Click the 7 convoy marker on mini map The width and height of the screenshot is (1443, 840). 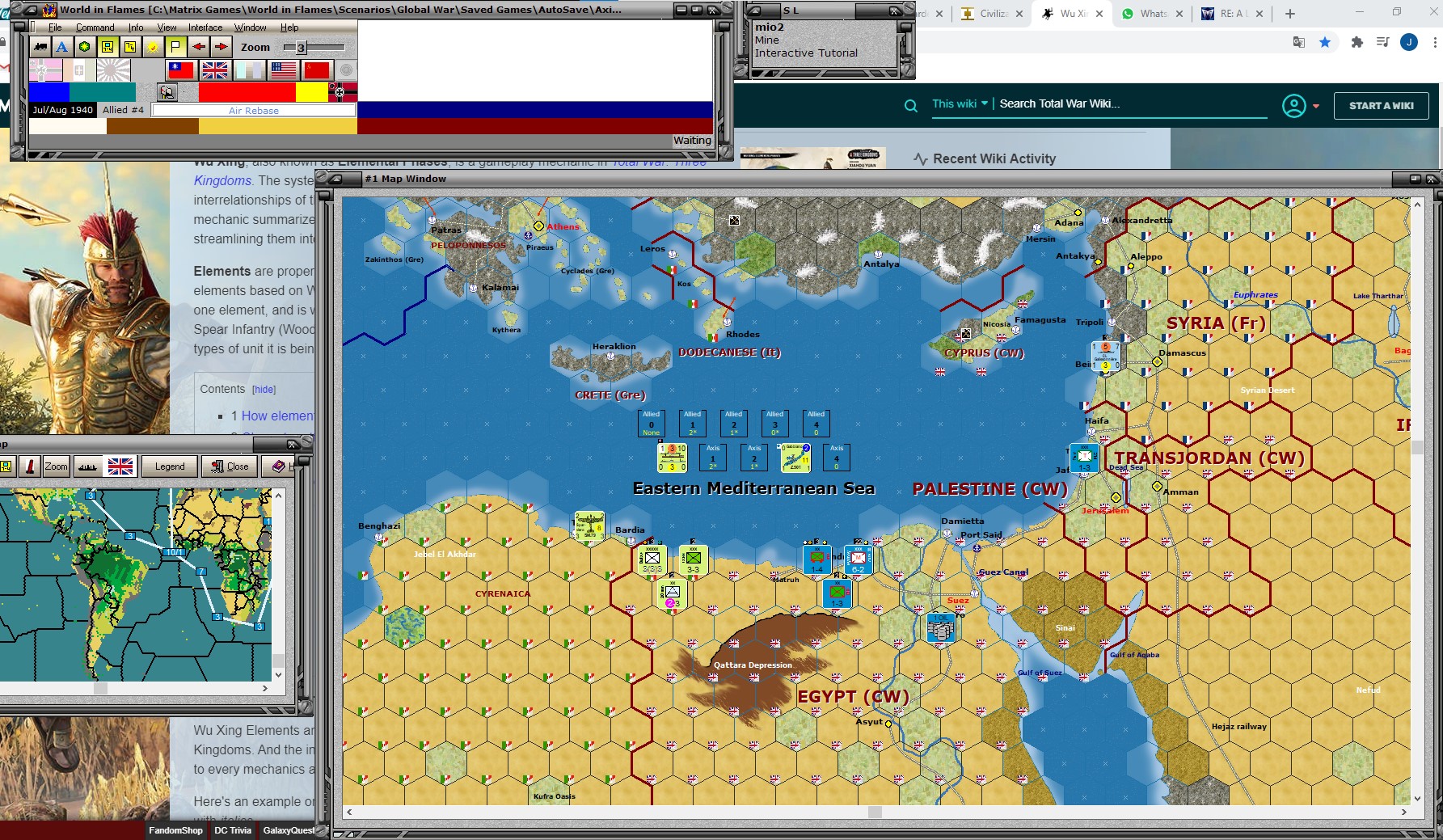coord(201,572)
